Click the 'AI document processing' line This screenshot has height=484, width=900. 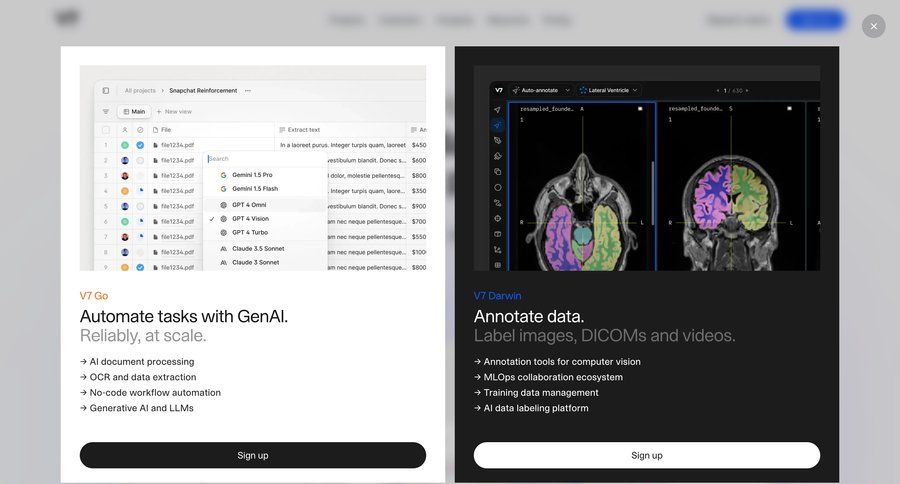pos(137,362)
